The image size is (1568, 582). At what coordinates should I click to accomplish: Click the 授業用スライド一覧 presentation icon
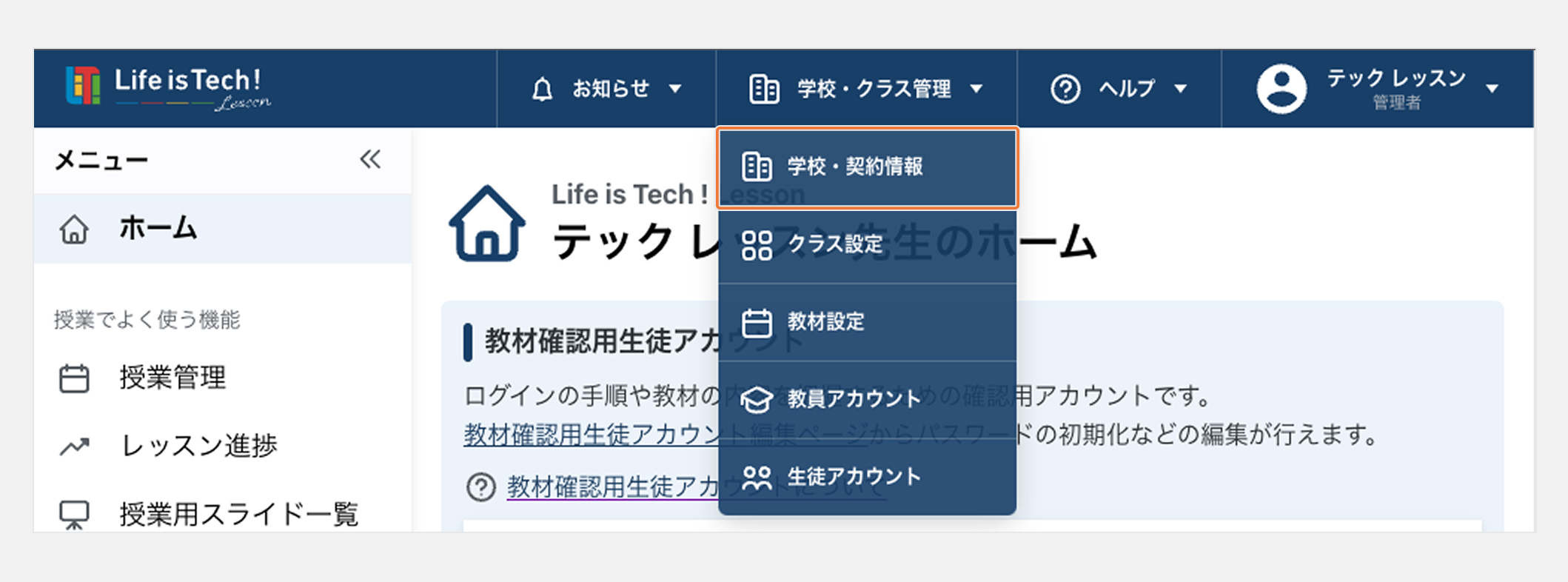point(74,515)
